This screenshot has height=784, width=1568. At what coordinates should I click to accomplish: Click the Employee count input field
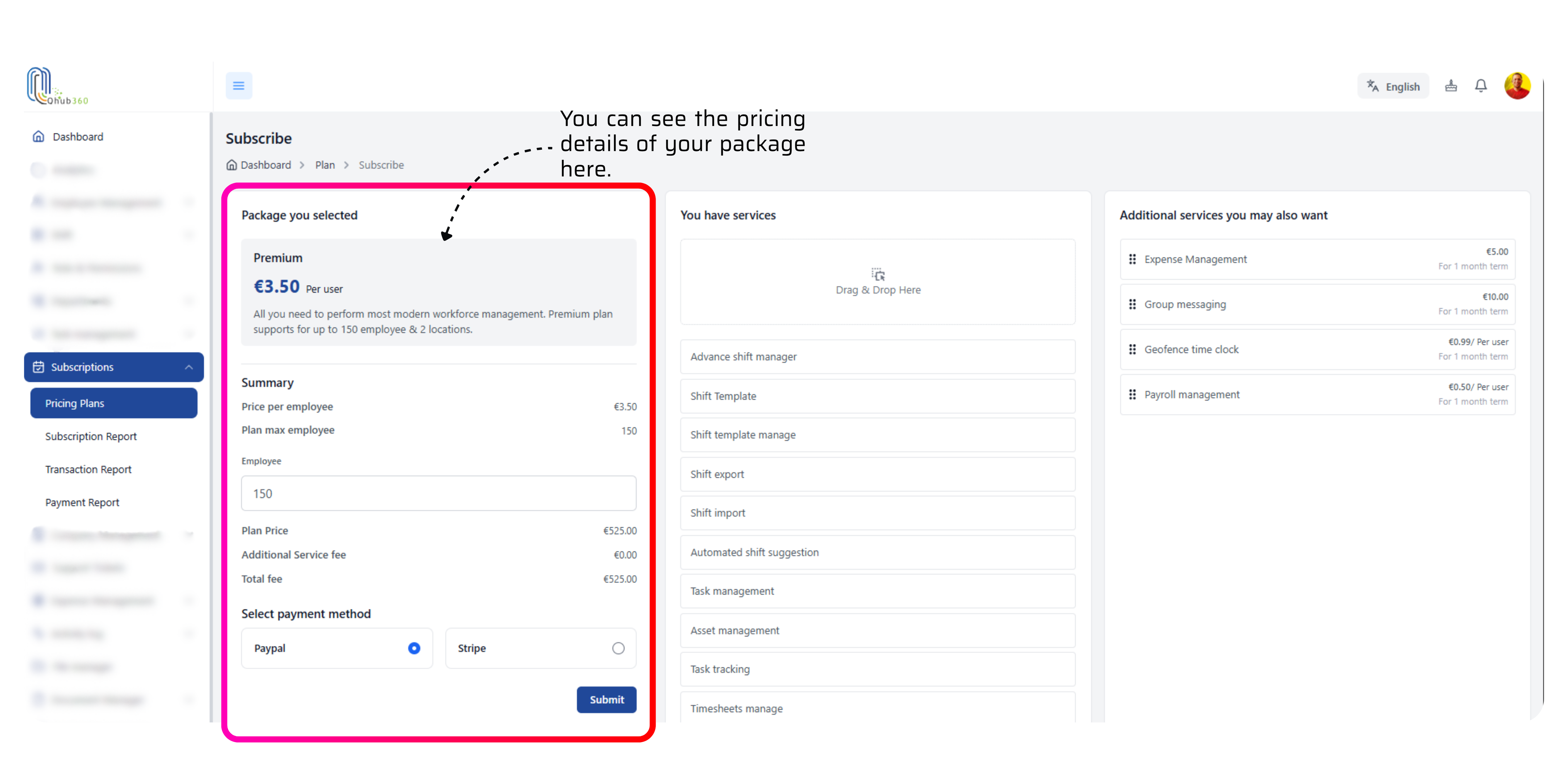438,493
